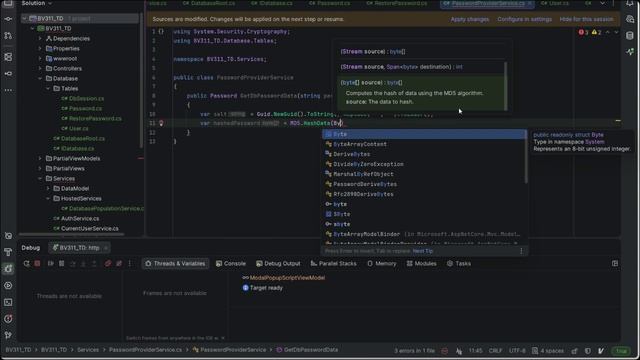Toggle Mute Breakpoints in debug toolbar
Viewport: 640px width, 360px height.
coord(119,264)
